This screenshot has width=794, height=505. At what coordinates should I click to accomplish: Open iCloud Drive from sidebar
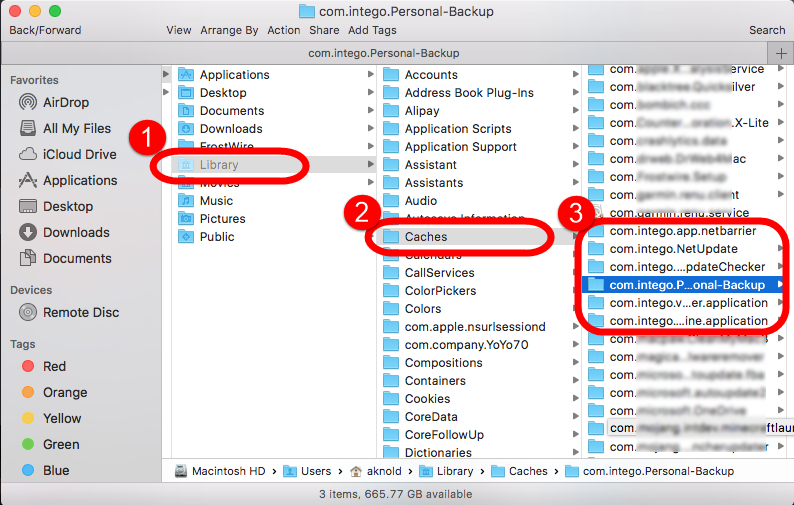[x=67, y=154]
